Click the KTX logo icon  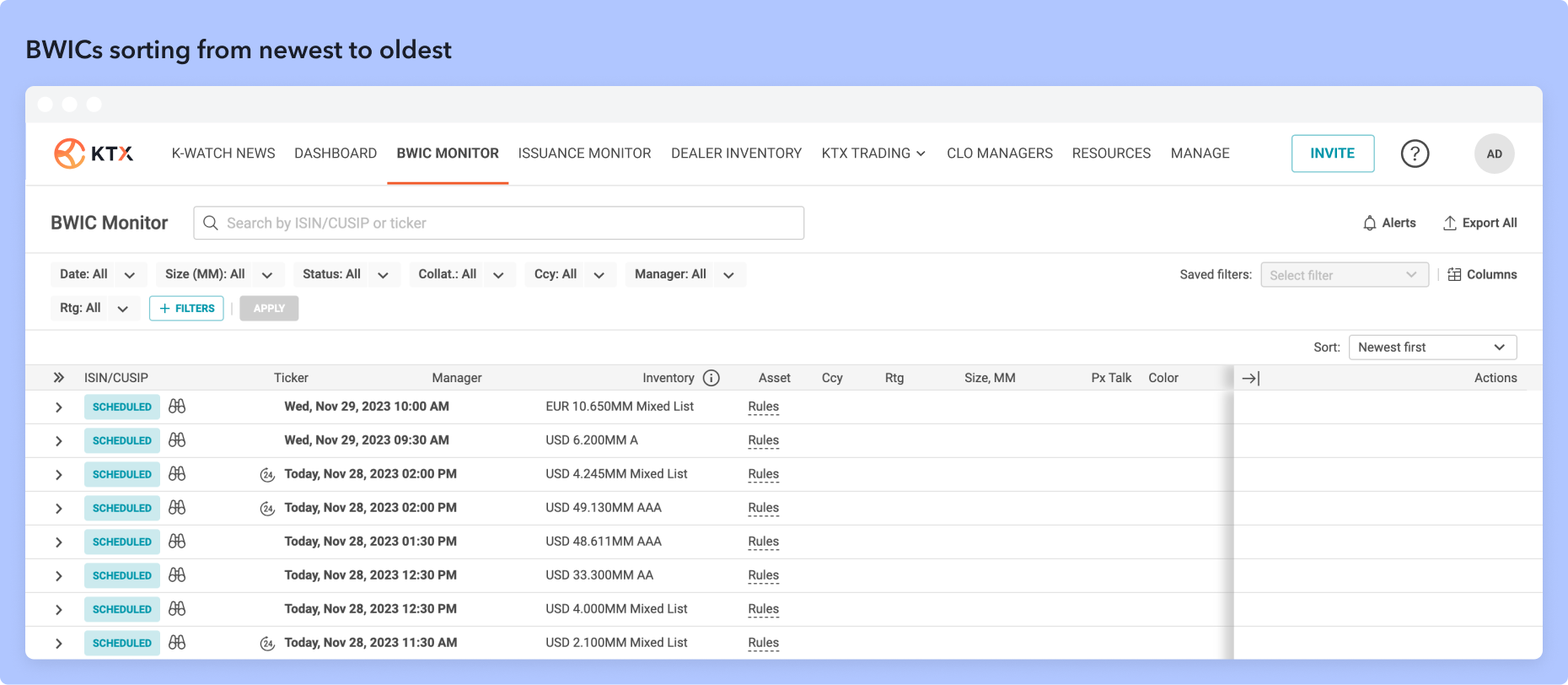70,154
